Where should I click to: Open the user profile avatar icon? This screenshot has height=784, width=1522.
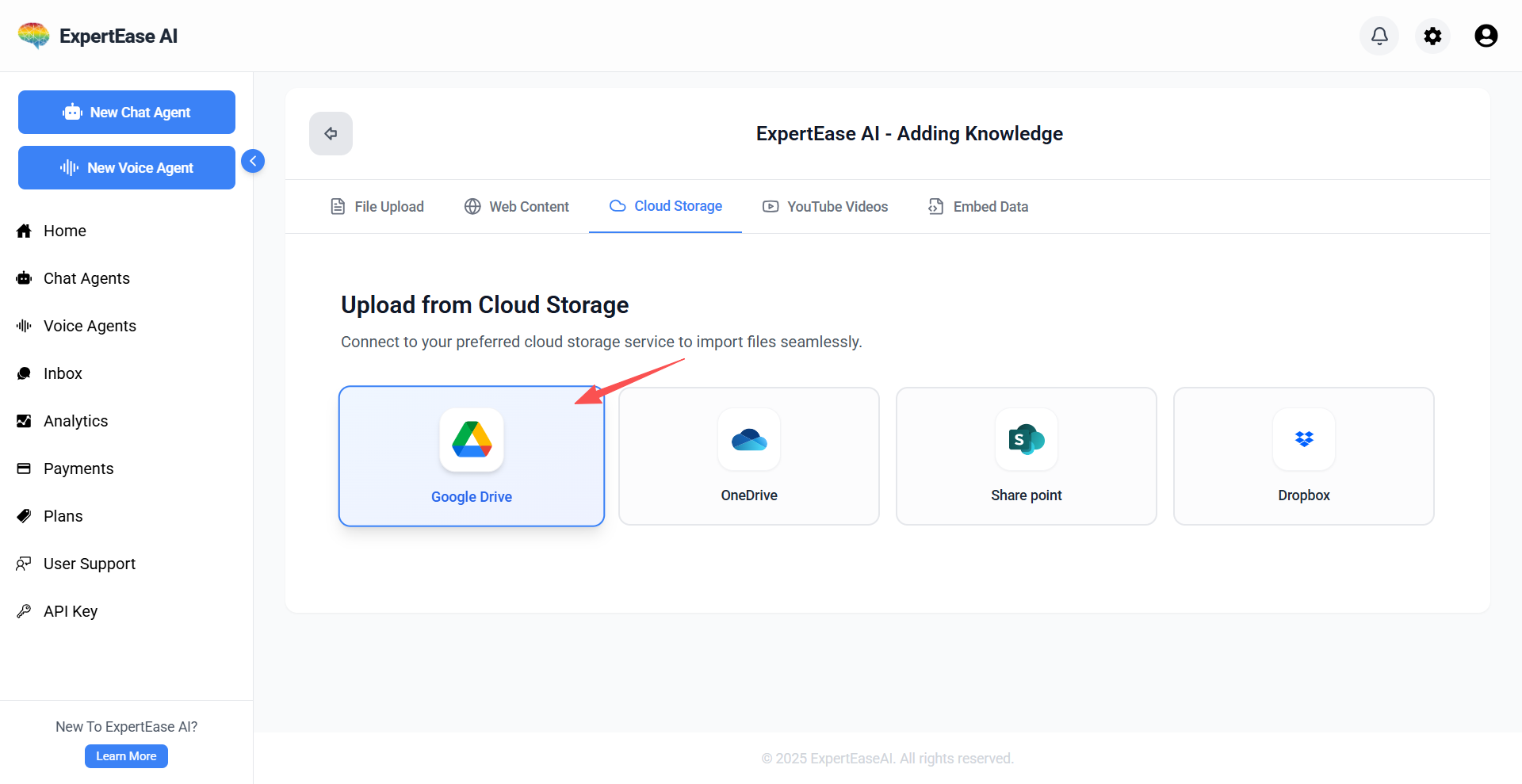[1486, 36]
